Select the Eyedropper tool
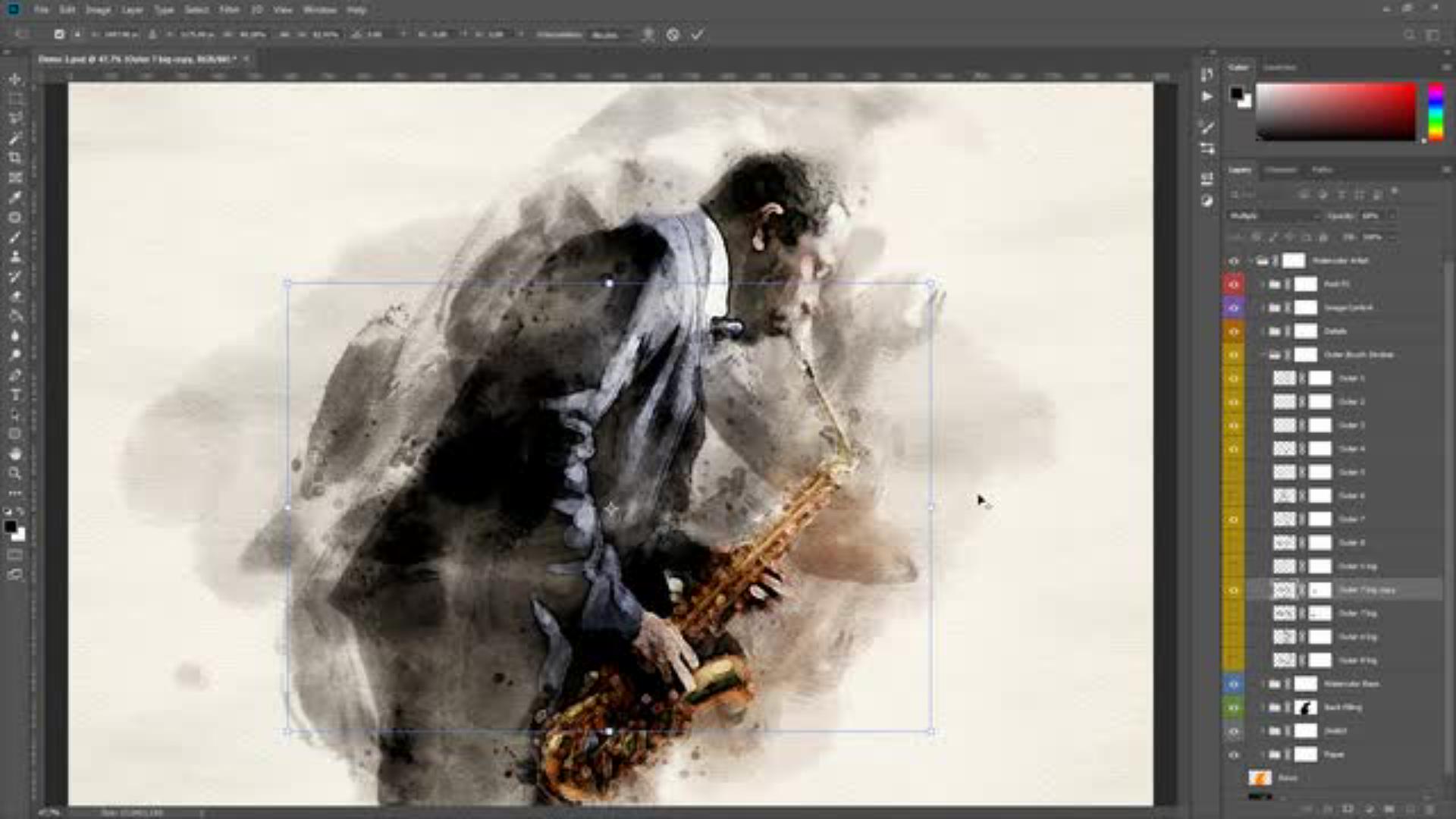Viewport: 1456px width, 819px height. point(14,197)
